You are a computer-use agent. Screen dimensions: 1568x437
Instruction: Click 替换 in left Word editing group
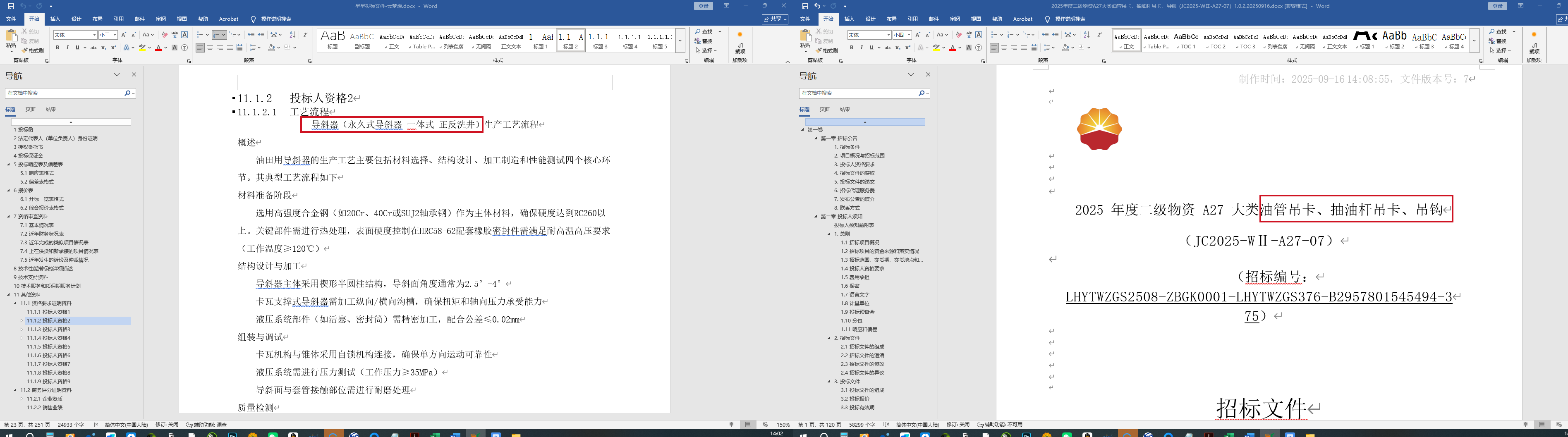[704, 41]
